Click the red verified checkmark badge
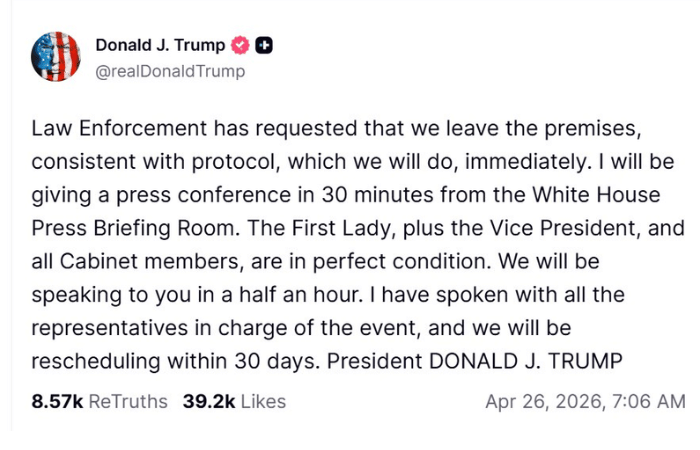This screenshot has width=700, height=450. 240,45
